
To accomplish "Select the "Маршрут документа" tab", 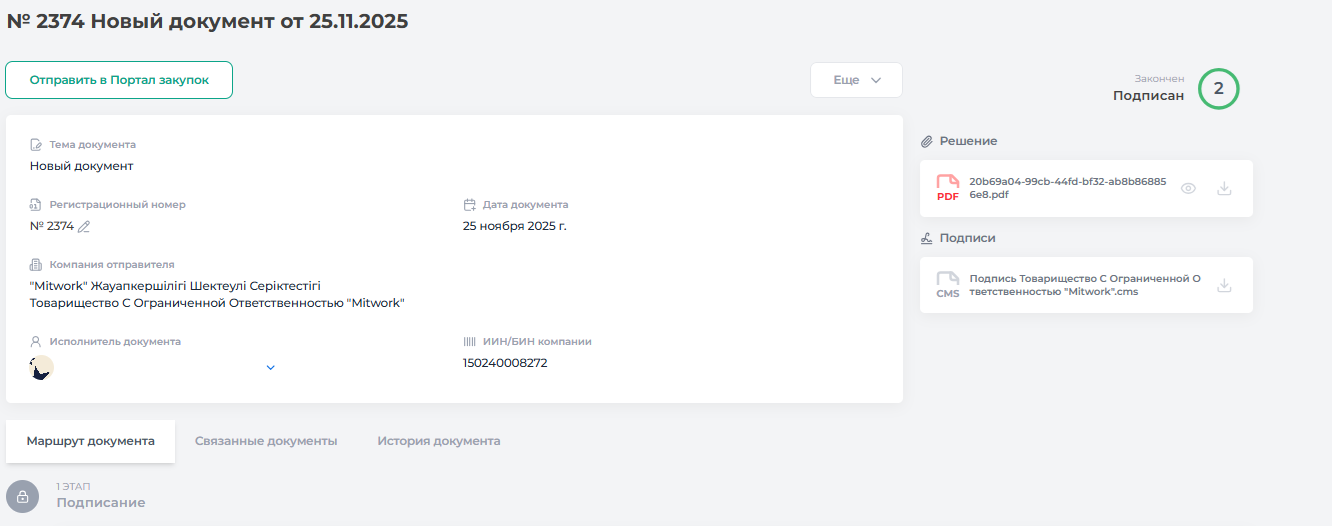I will [91, 441].
